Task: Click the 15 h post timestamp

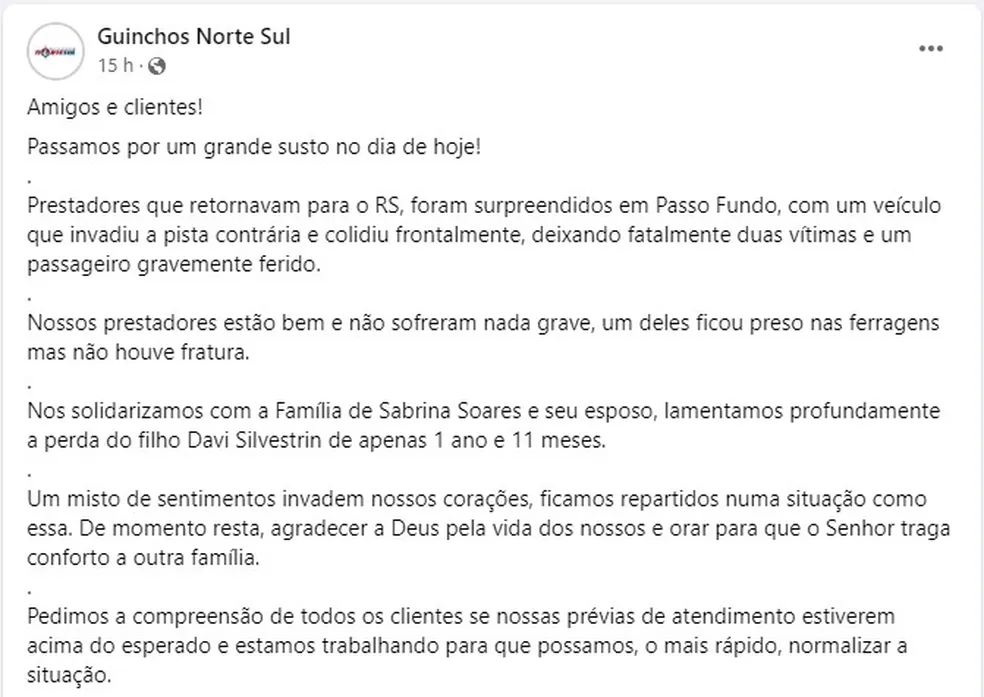Action: pos(115,65)
